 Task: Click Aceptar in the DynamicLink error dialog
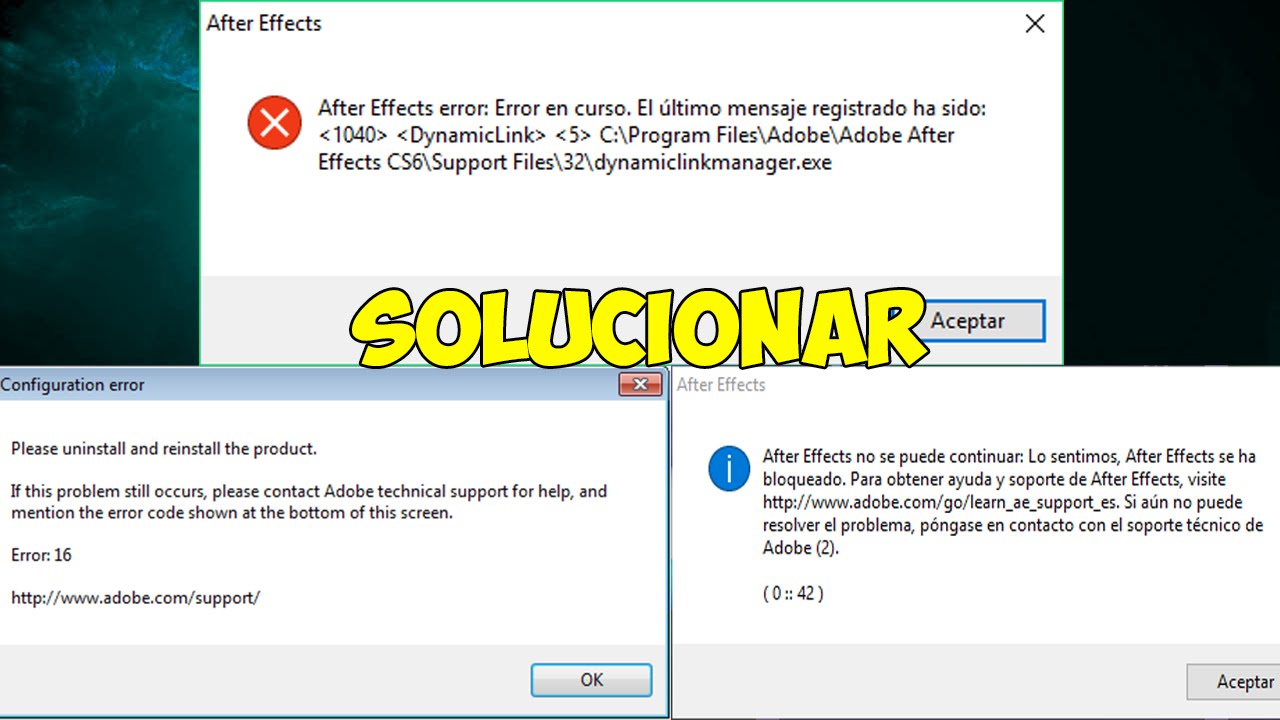[968, 321]
